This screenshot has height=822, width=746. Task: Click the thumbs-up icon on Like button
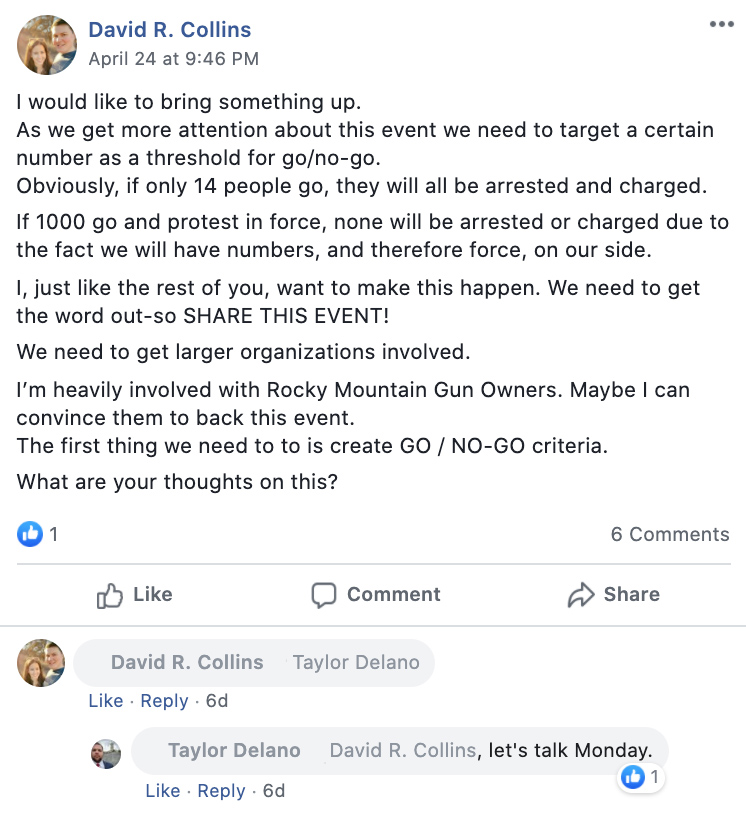[109, 596]
